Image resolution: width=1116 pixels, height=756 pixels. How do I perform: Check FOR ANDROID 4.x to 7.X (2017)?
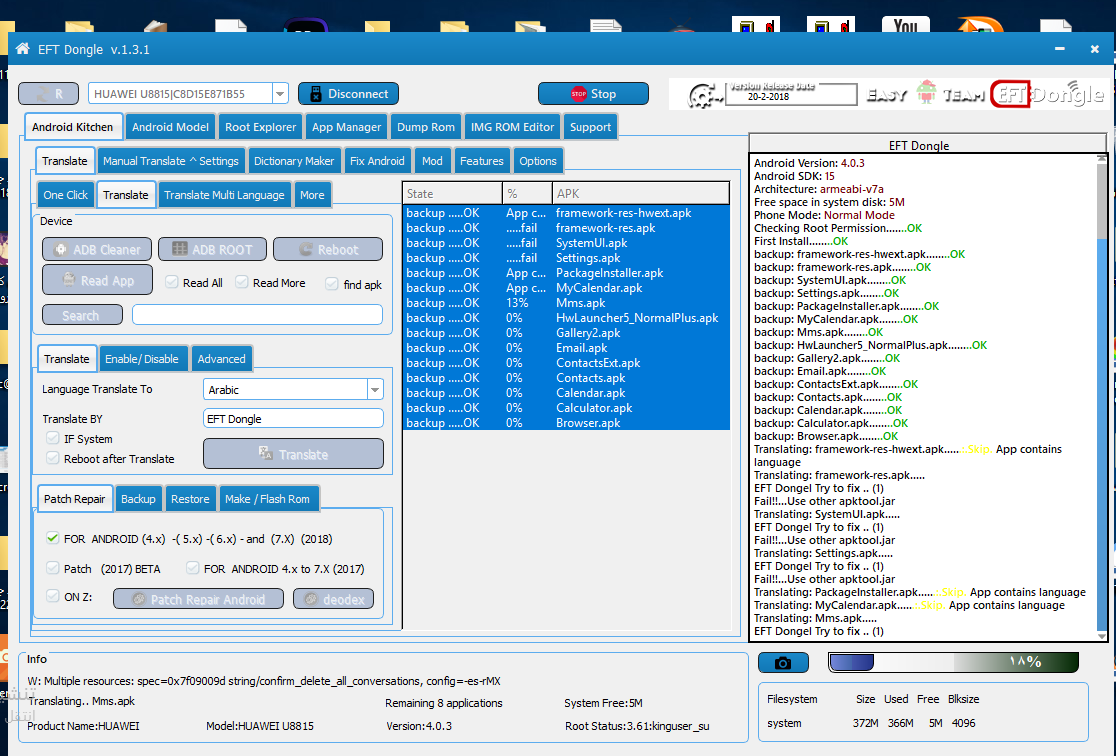pyautogui.click(x=192, y=567)
